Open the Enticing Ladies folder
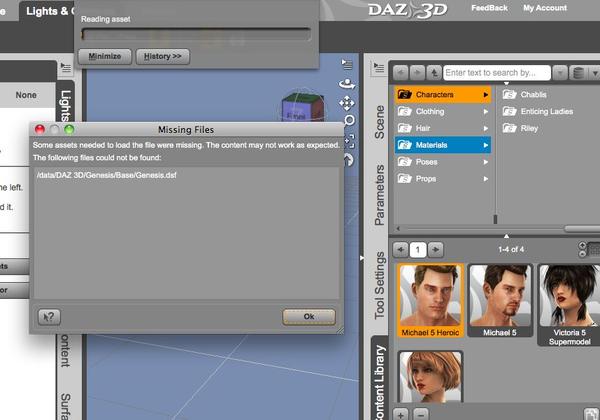 point(538,111)
